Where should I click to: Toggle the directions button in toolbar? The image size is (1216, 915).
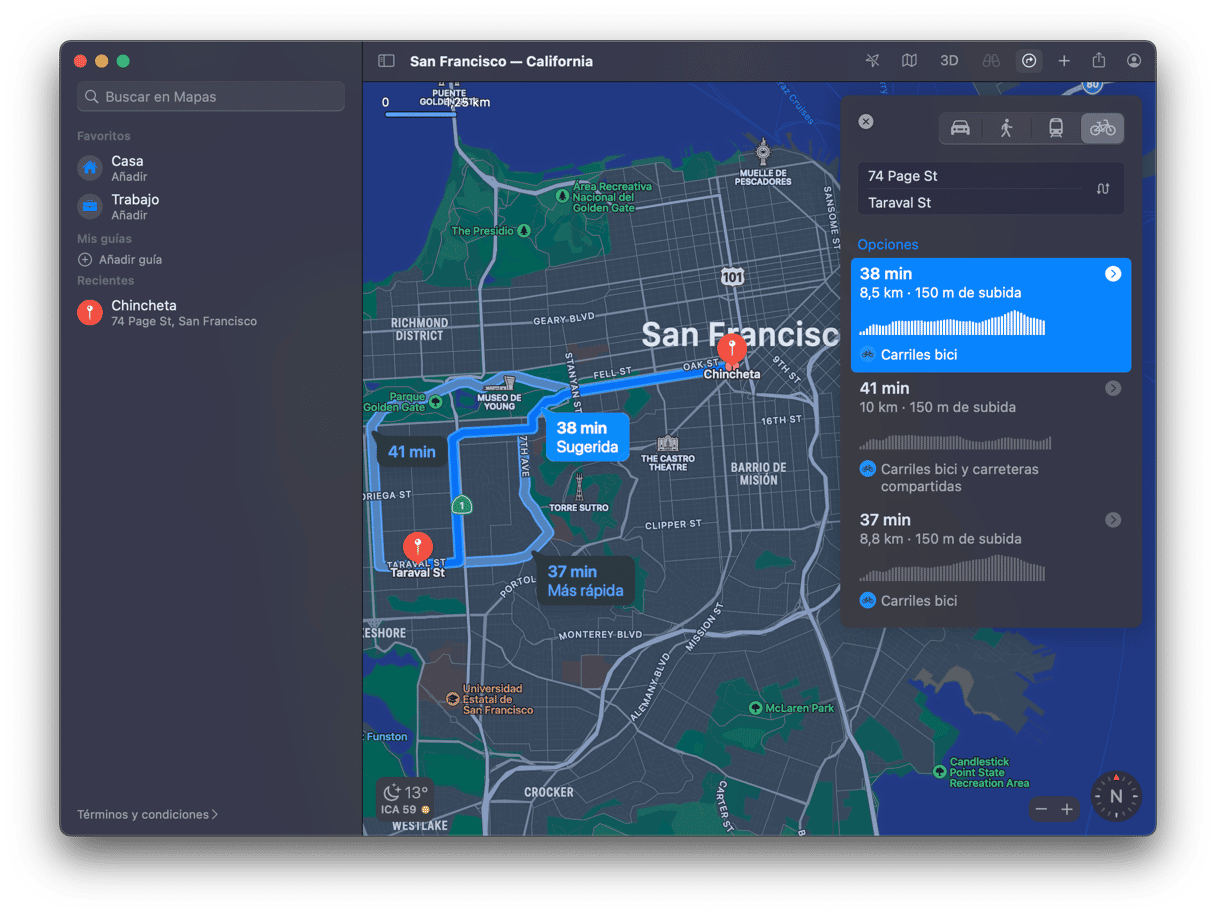(1029, 61)
